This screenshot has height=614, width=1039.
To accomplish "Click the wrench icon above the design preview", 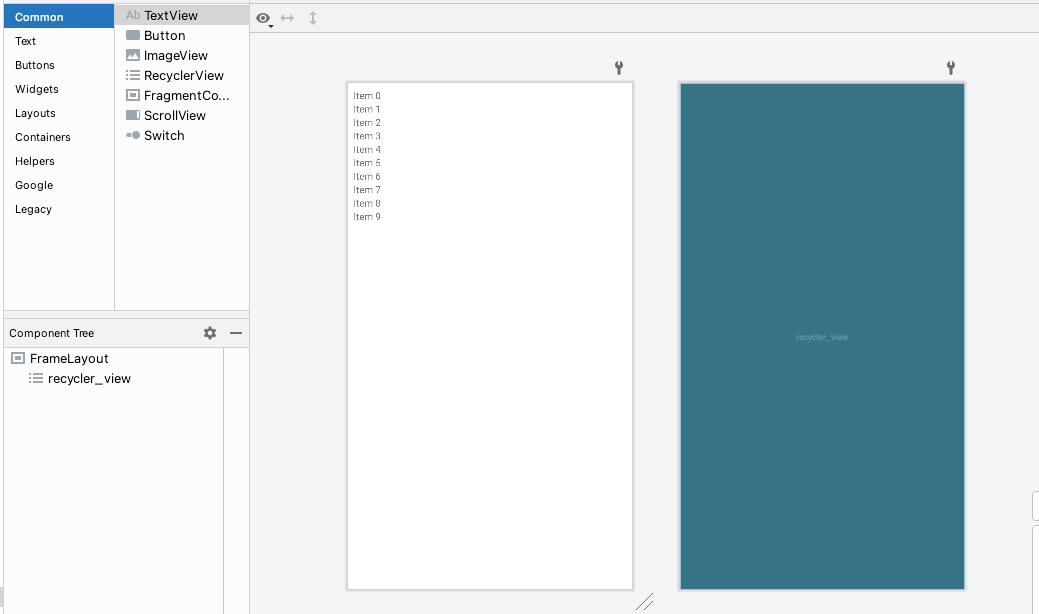I will pyautogui.click(x=619, y=67).
